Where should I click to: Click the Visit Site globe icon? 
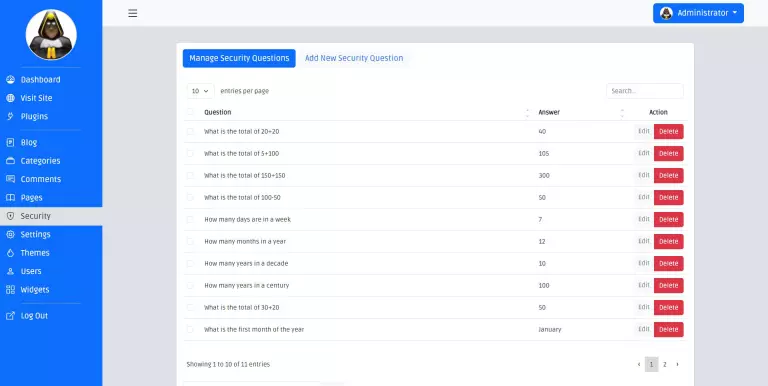10,98
